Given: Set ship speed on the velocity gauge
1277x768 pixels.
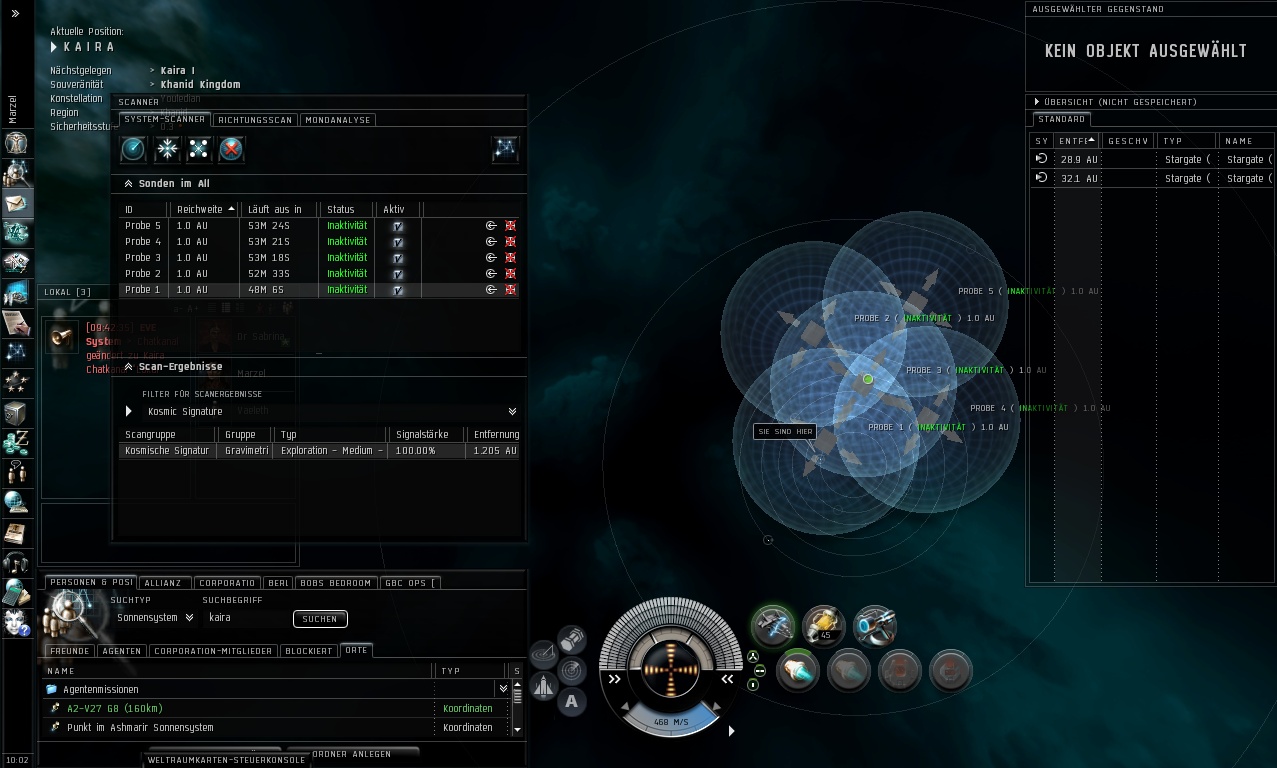Looking at the screenshot, I should (x=671, y=719).
